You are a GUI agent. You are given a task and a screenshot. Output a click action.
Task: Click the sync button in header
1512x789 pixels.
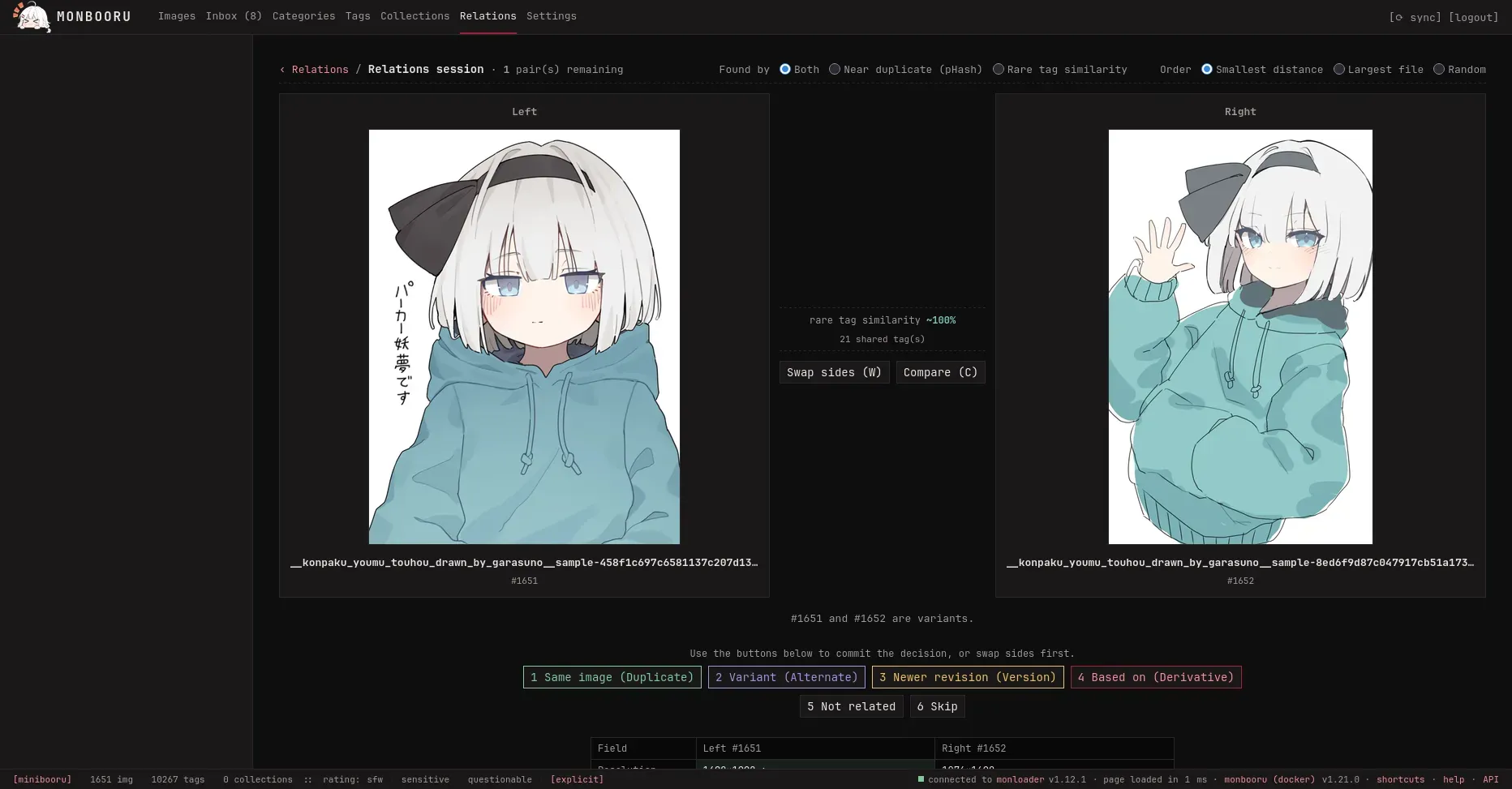point(1415,17)
